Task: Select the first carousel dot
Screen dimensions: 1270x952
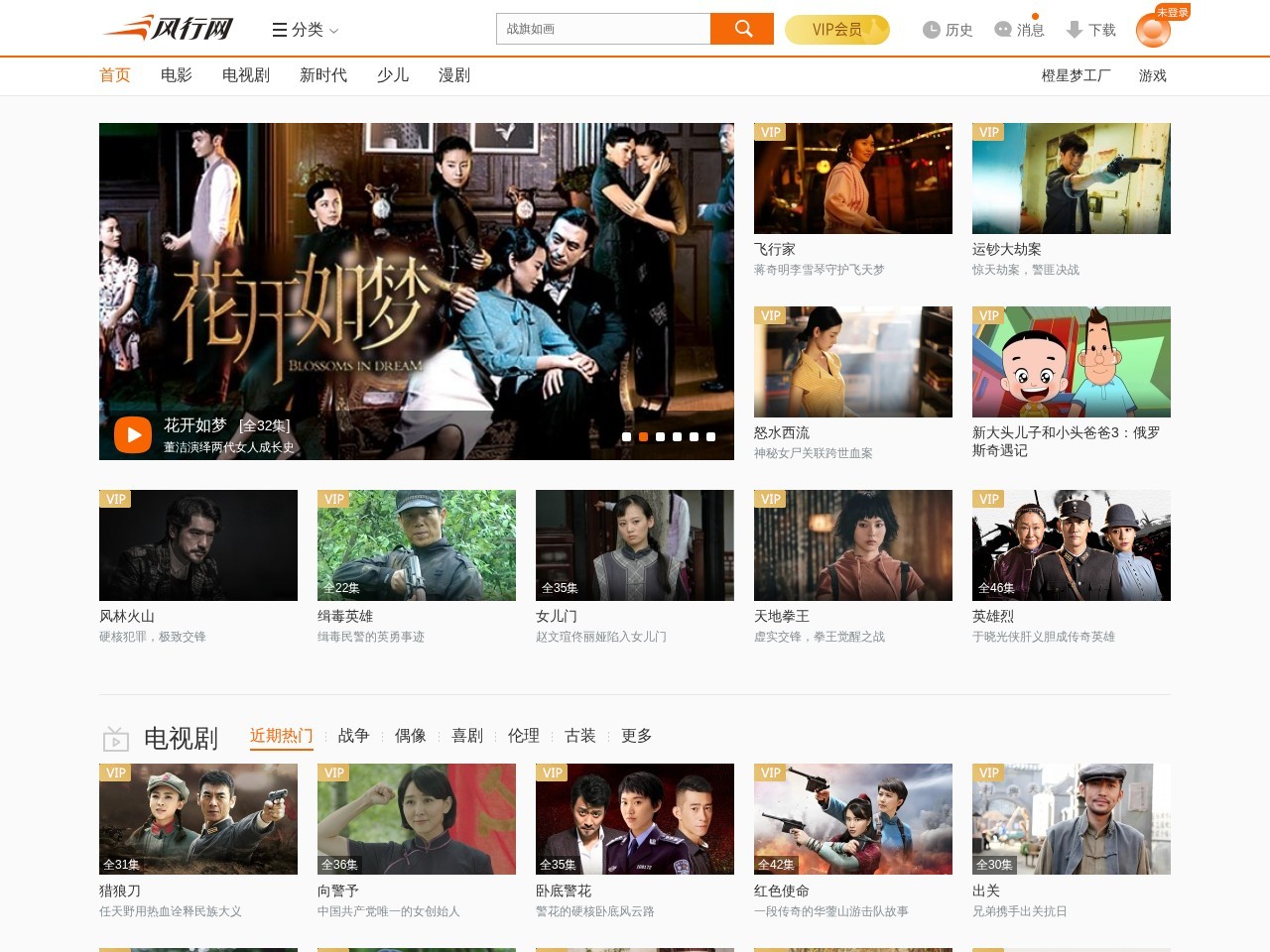Action: [x=626, y=436]
